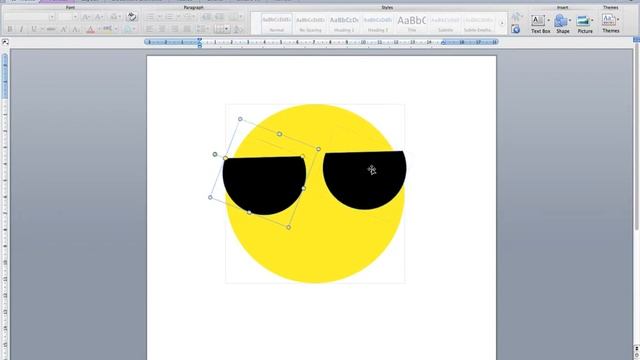Image resolution: width=640 pixels, height=360 pixels.
Task: Apply the red font color icon
Action: (91, 29)
